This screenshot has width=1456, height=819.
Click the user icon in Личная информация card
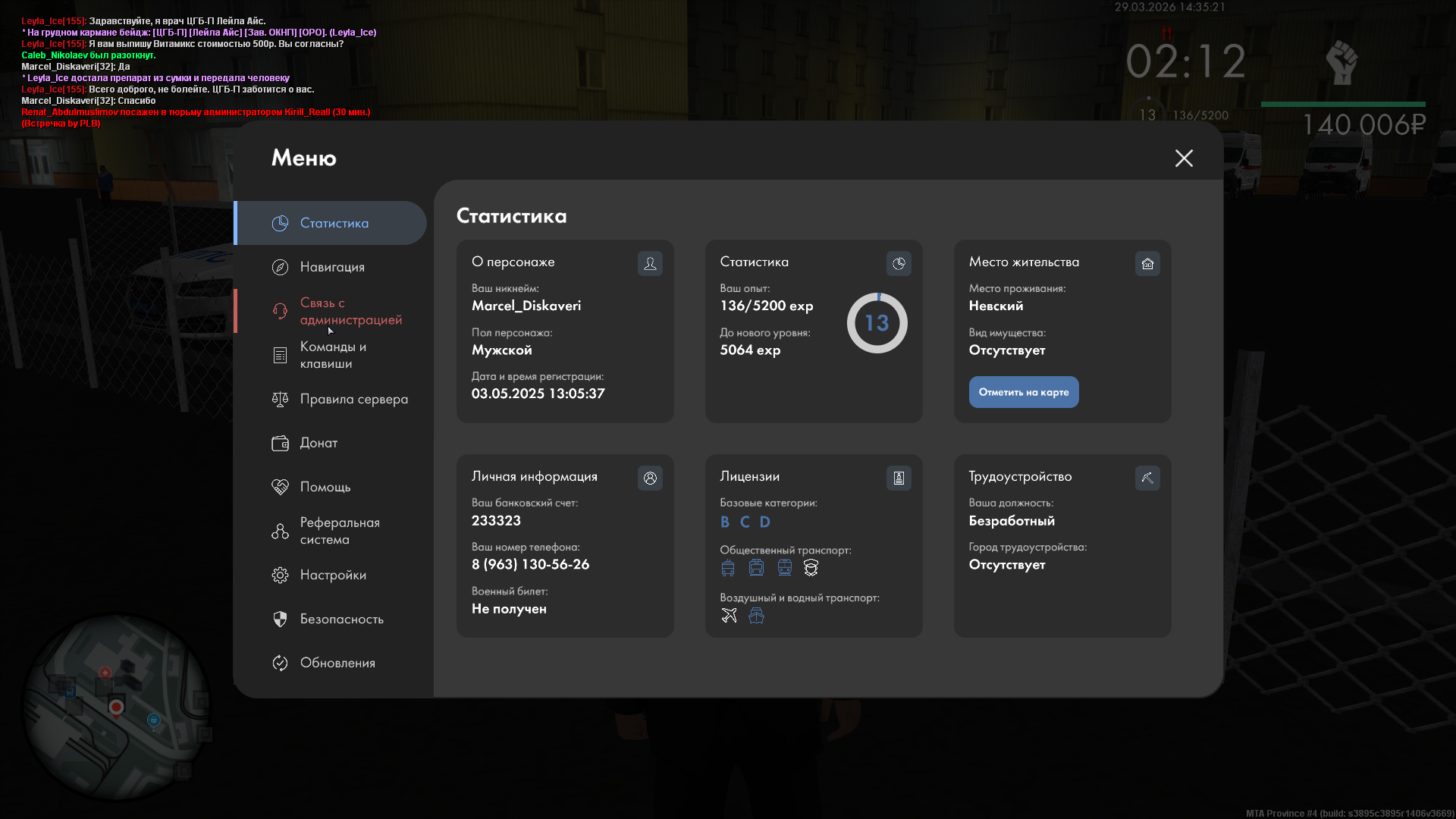point(650,478)
